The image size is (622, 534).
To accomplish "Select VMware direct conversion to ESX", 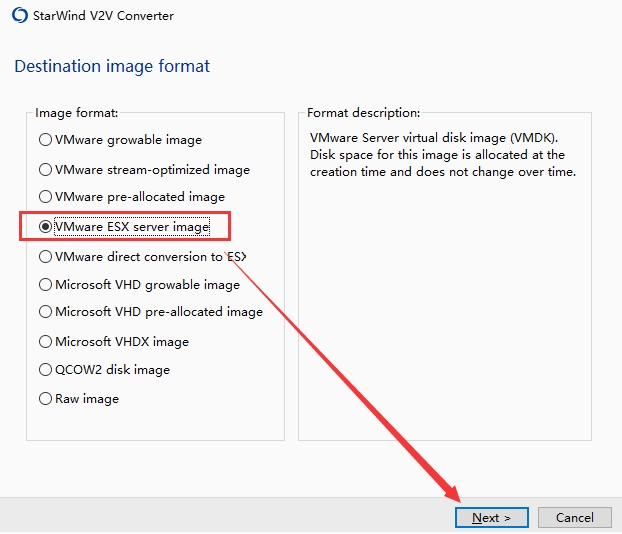I will coord(45,256).
